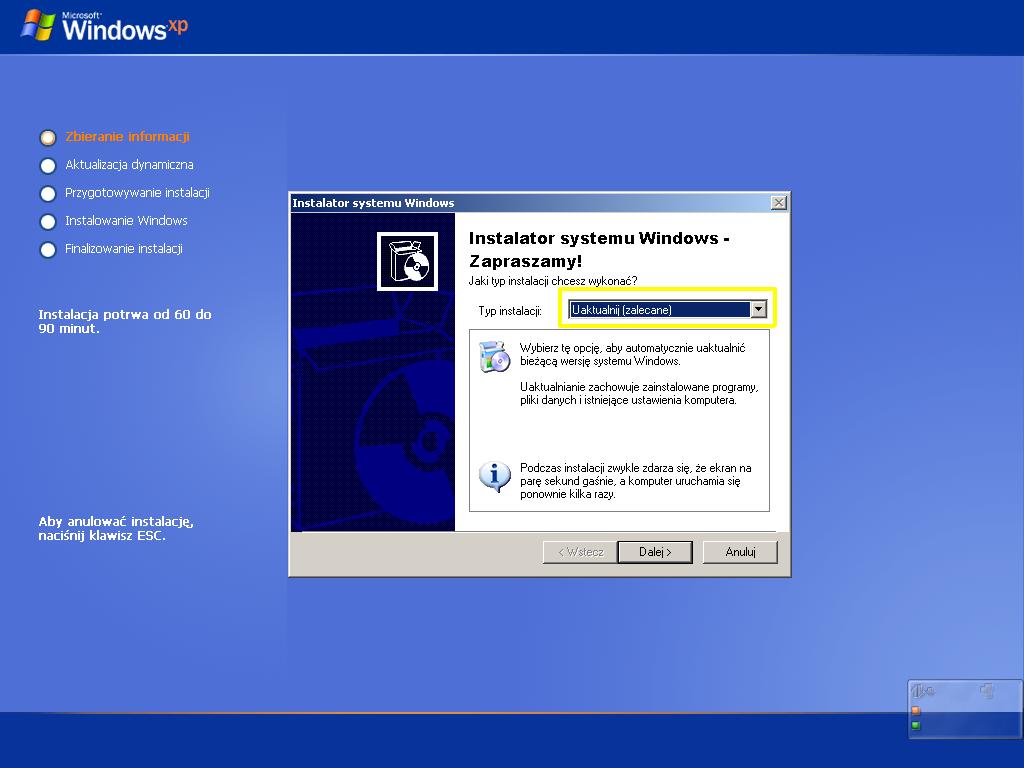Click the 'Instalator systemu Windows - Zapraszamy!' heading
The width and height of the screenshot is (1024, 768).
pos(599,249)
